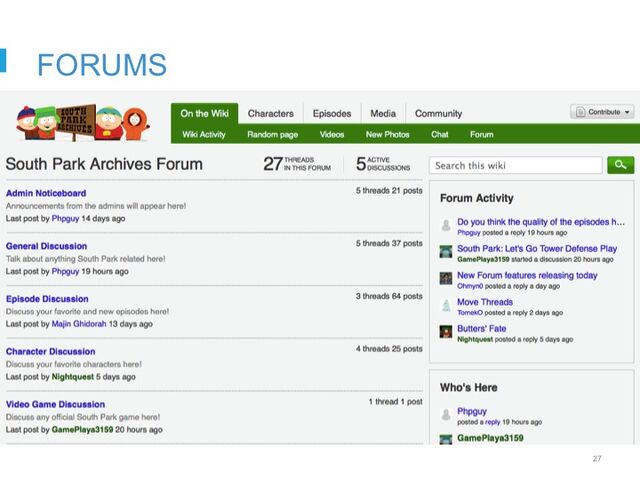Screen dimensions: 640x480
Task: Click GamePlaya3159 under Video Game Discussion
Action: pos(82,430)
